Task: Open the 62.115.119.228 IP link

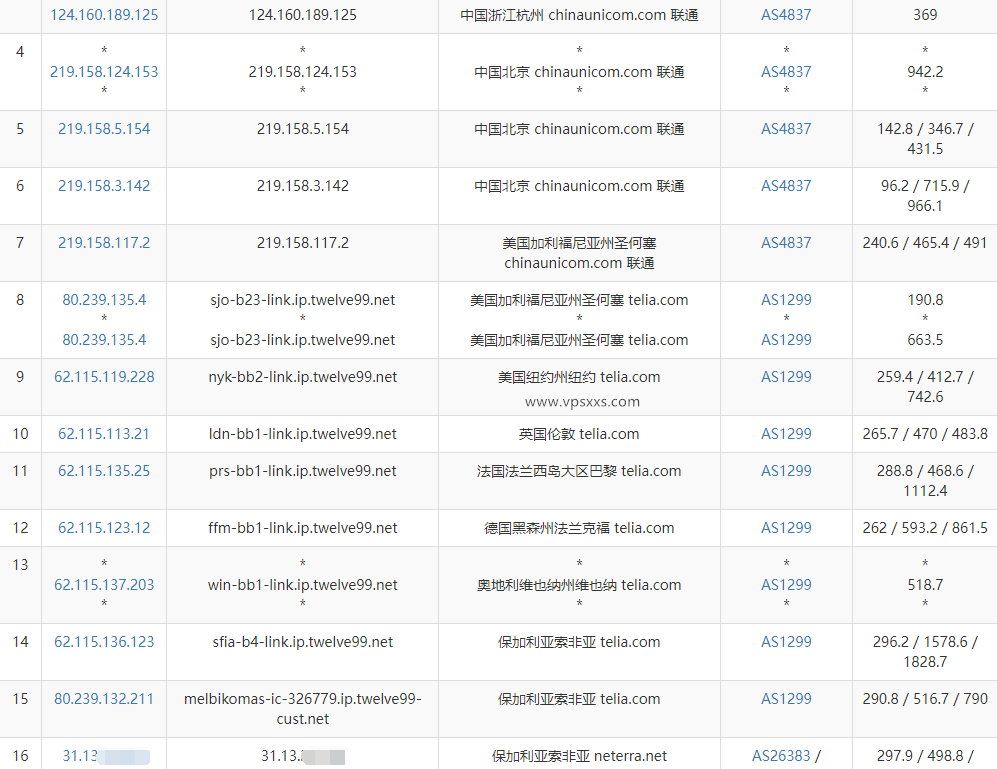Action: (104, 377)
